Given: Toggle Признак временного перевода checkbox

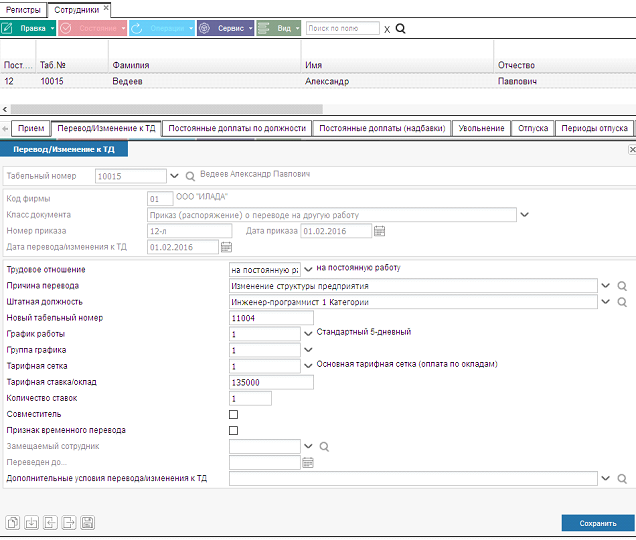Looking at the screenshot, I should [233, 430].
